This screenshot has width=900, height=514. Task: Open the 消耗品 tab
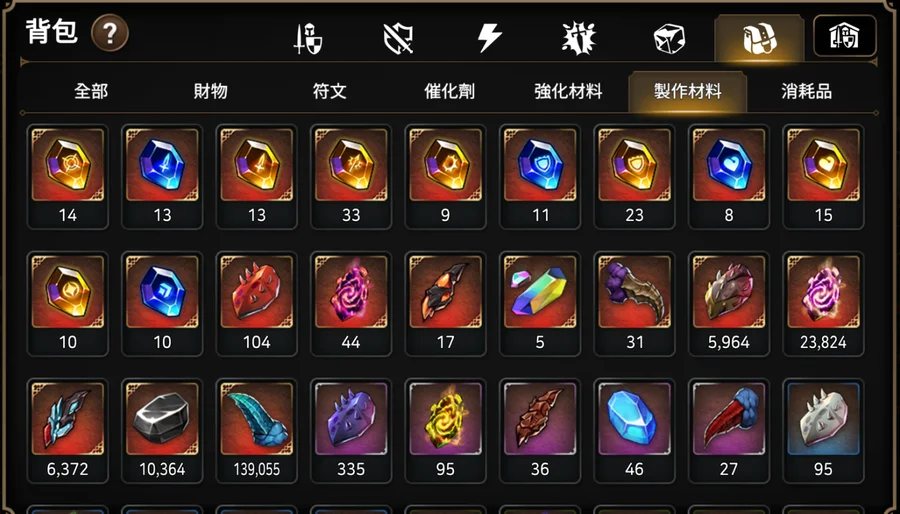[806, 91]
